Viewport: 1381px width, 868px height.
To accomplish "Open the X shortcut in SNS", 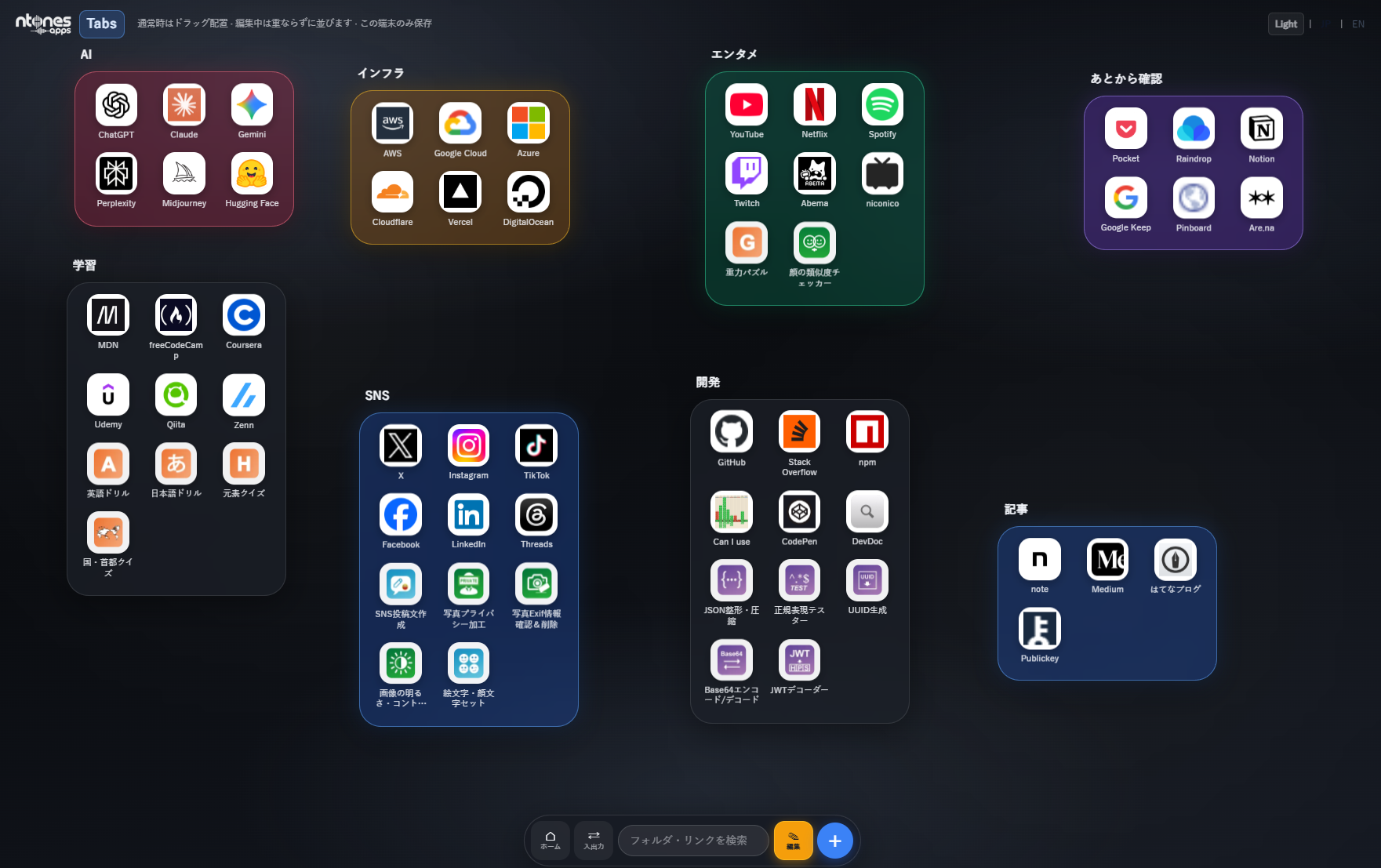I will coord(401,445).
